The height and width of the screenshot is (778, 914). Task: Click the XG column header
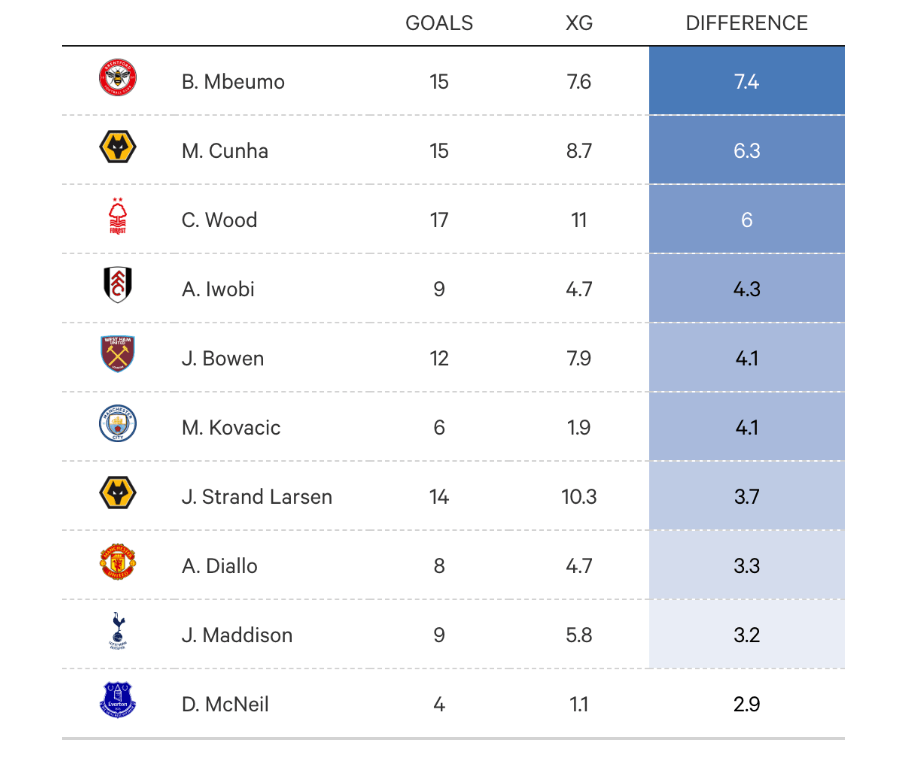click(579, 23)
